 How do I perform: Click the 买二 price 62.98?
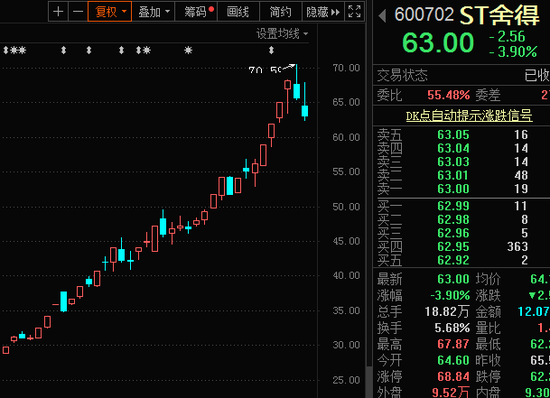(453, 220)
